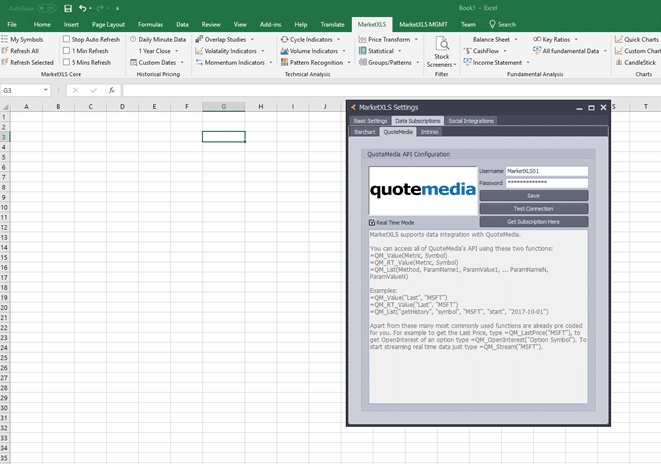Switch to the Barchart subtab
Screen dimensions: 661x464
click(x=364, y=132)
